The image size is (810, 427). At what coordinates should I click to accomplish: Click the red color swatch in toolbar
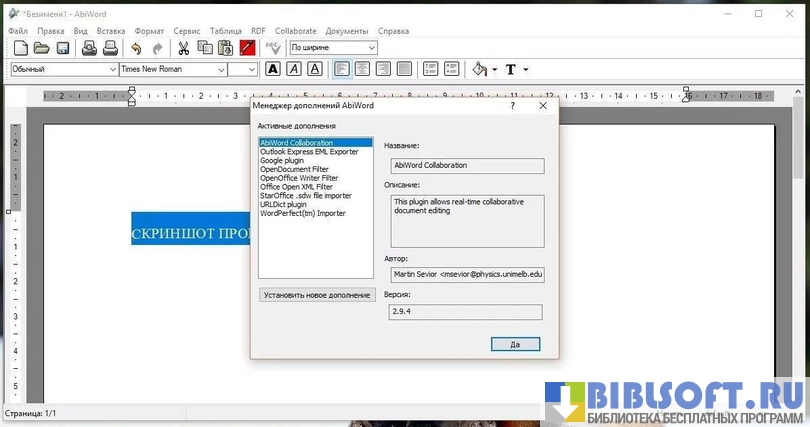pyautogui.click(x=247, y=48)
